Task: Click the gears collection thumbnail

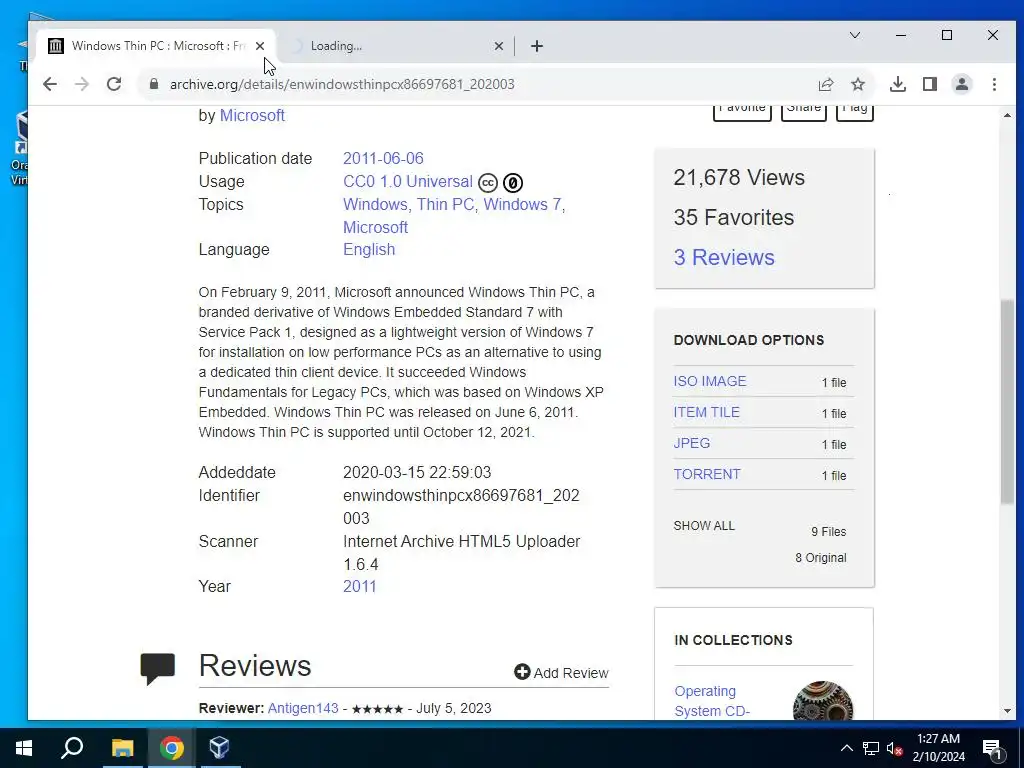Action: point(823,701)
